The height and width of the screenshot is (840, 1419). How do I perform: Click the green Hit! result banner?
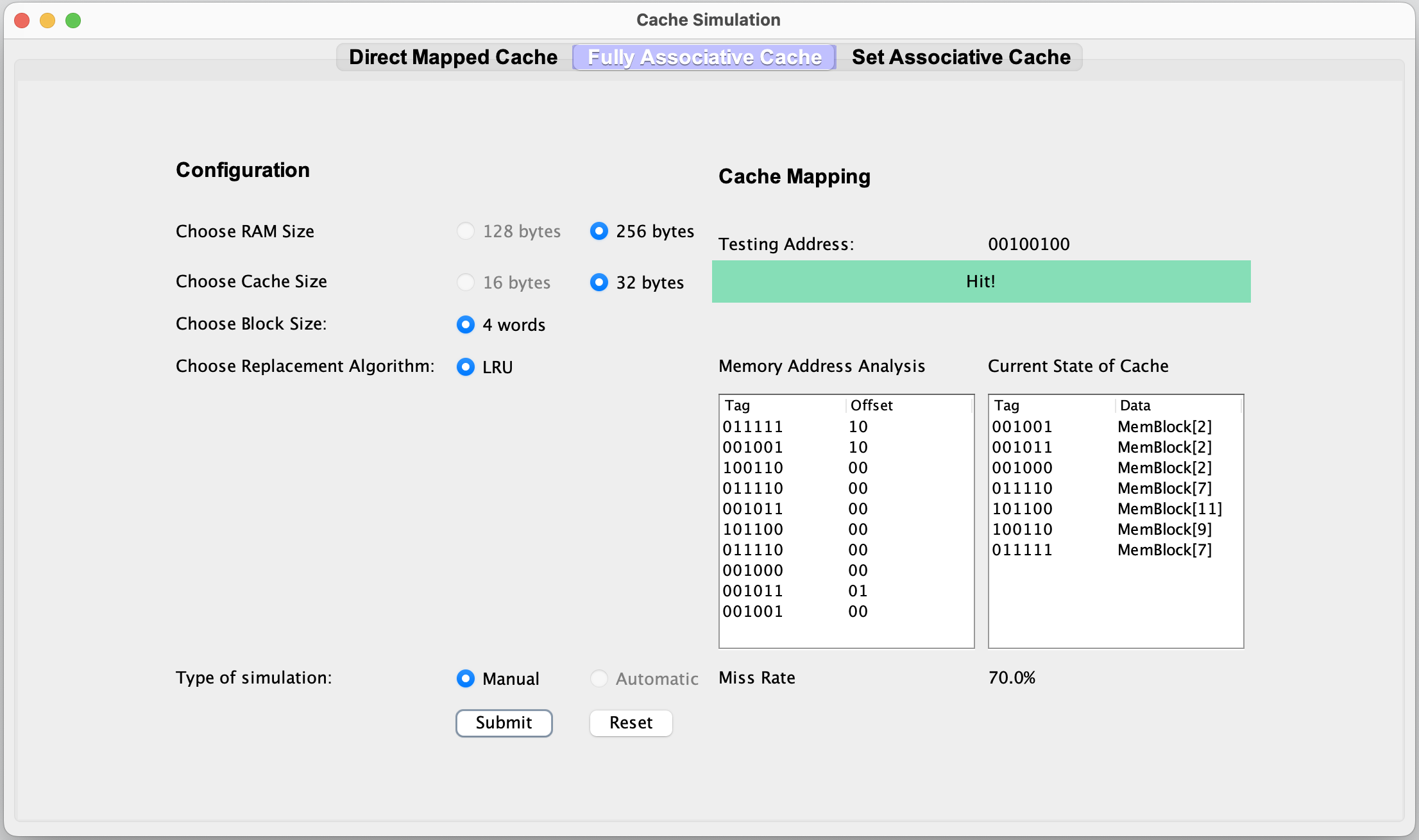pos(981,281)
